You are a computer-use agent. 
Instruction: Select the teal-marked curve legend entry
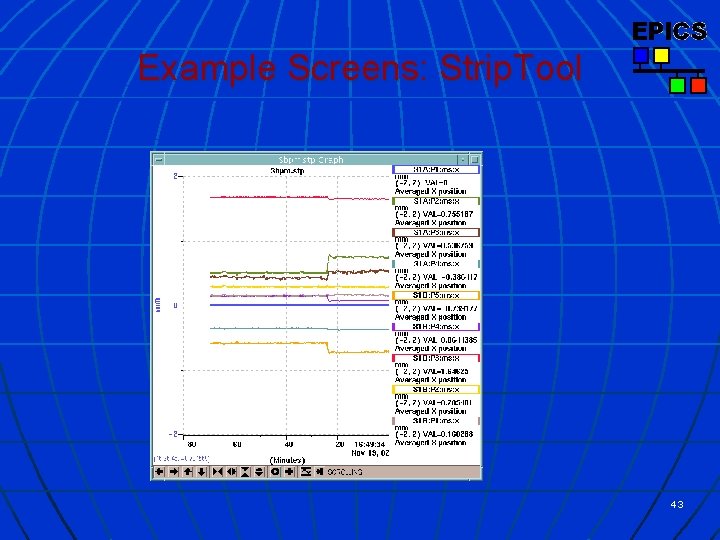(x=436, y=264)
